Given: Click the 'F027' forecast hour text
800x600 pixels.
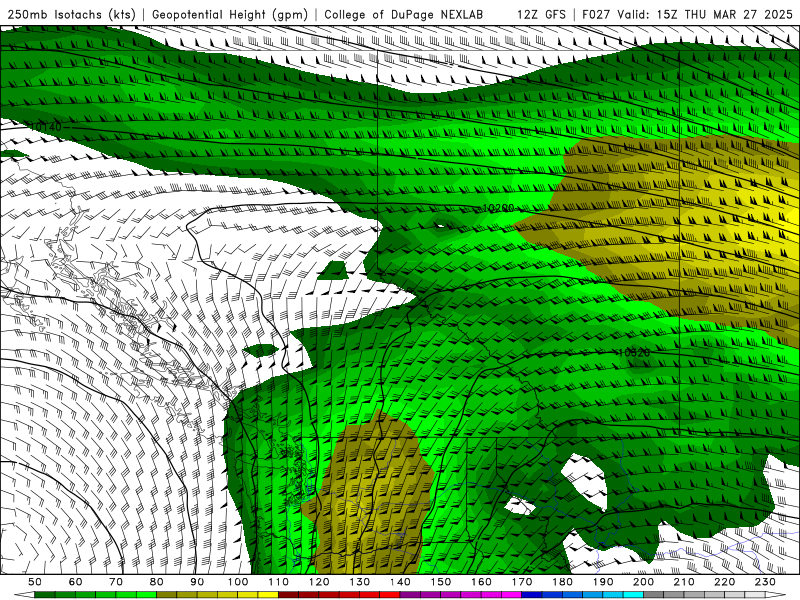Looking at the screenshot, I should point(596,14).
